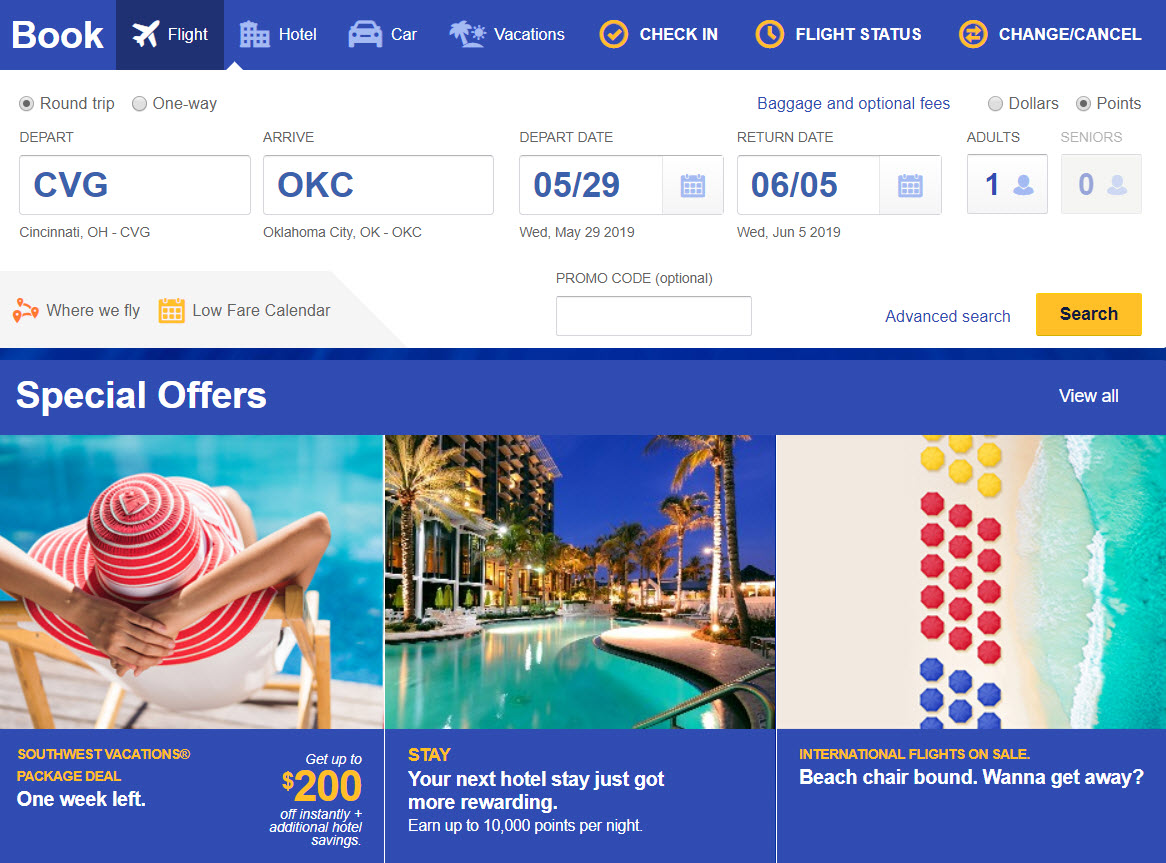The height and width of the screenshot is (863, 1166).
Task: Click the Car booking icon
Action: point(365,34)
